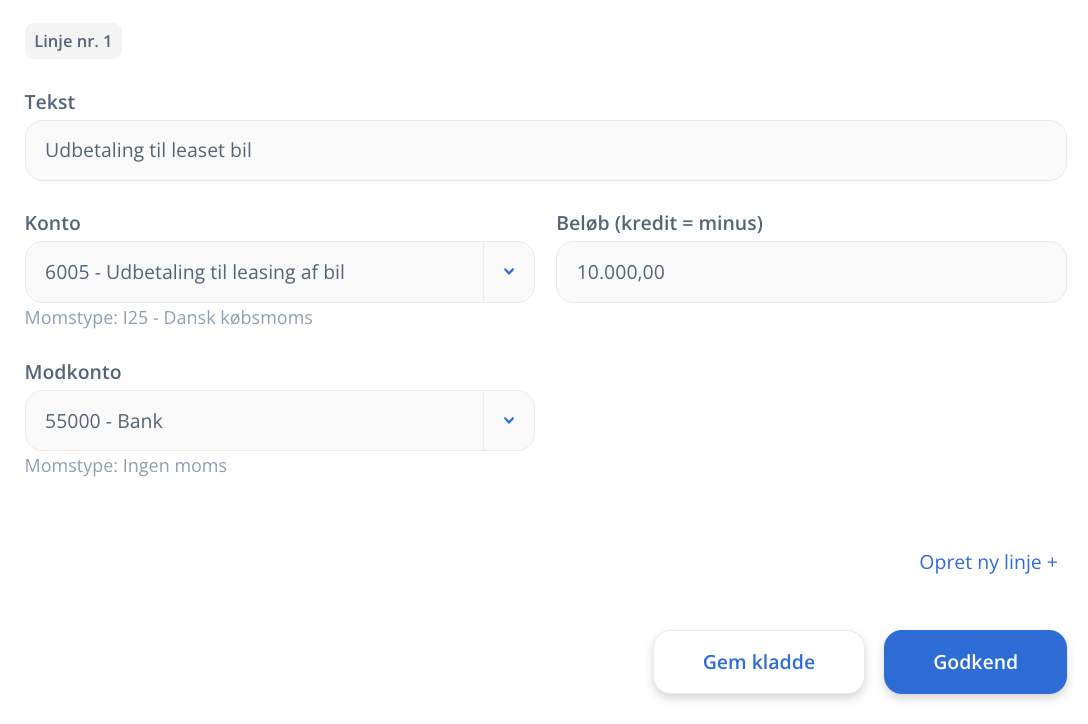Image resolution: width=1088 pixels, height=724 pixels.
Task: Select the Linje nr. 1 badge
Action: click(73, 41)
